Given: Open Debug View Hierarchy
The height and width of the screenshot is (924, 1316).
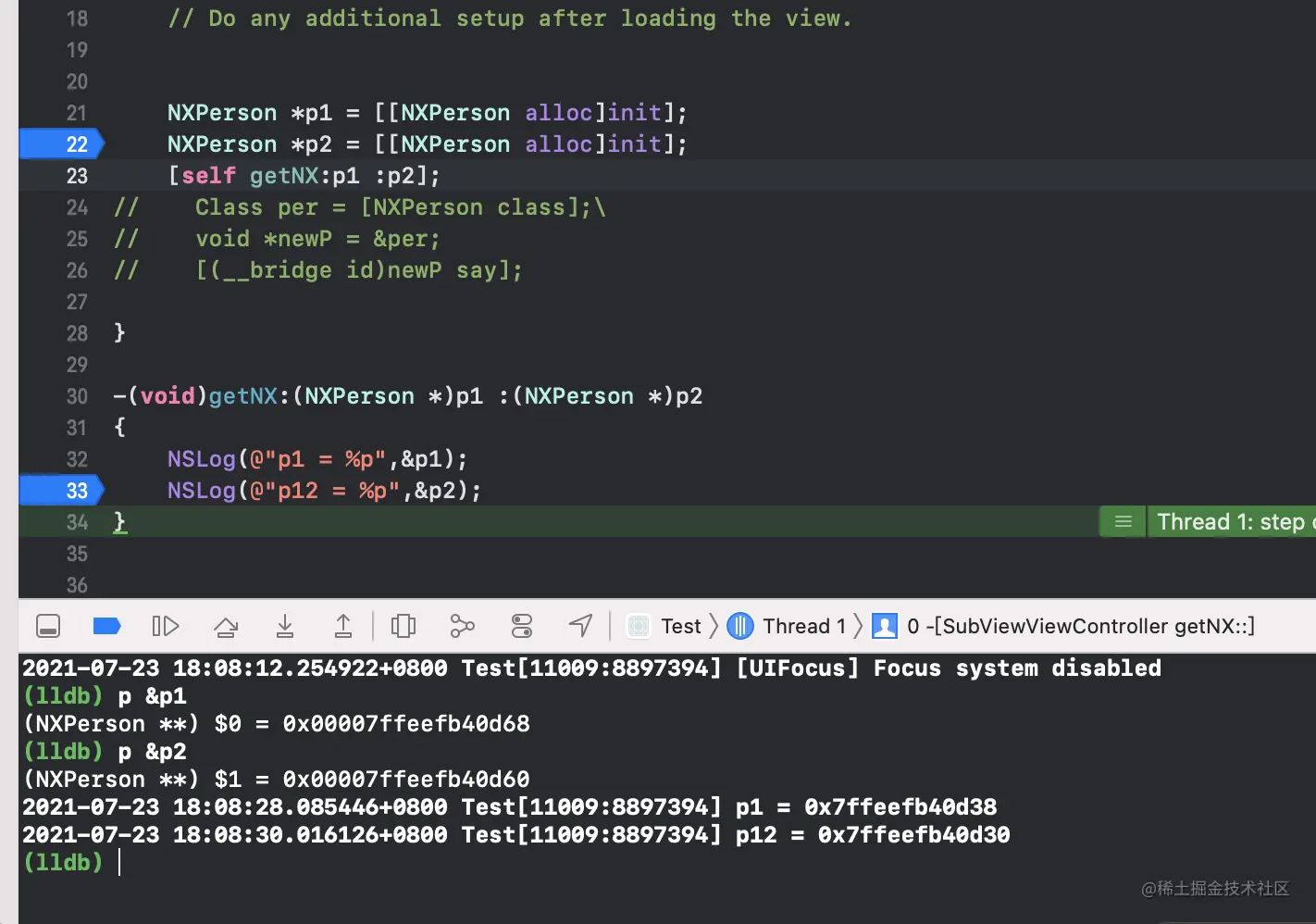Looking at the screenshot, I should coord(403,627).
